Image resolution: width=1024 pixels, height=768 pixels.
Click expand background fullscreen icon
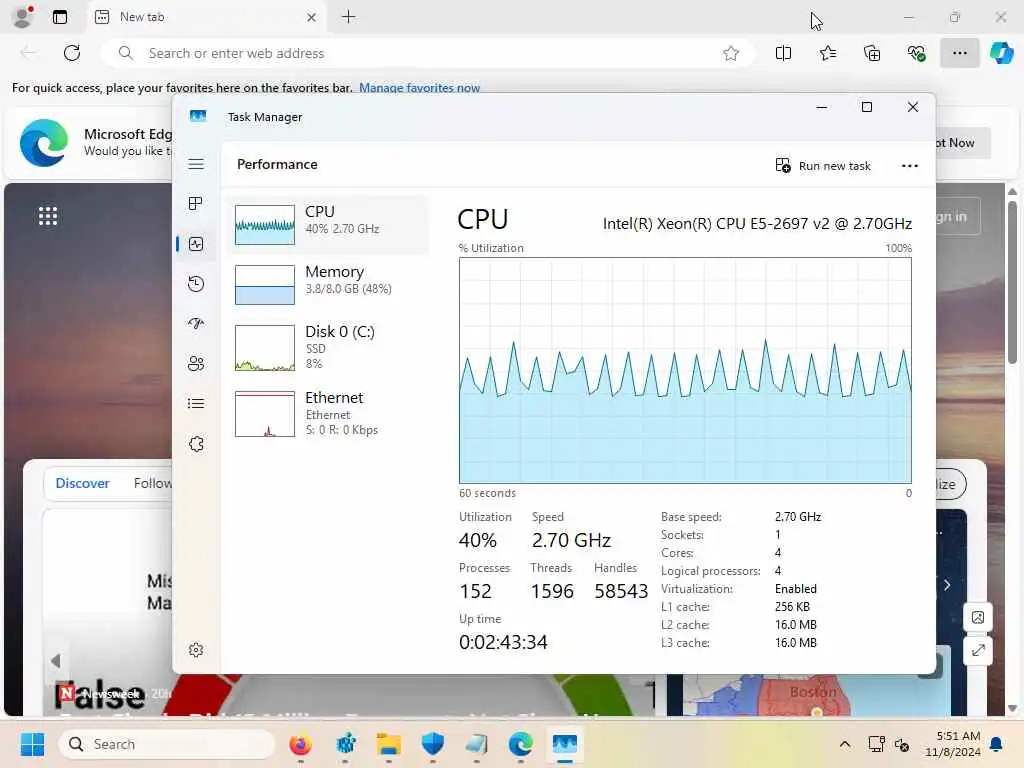pos(978,650)
